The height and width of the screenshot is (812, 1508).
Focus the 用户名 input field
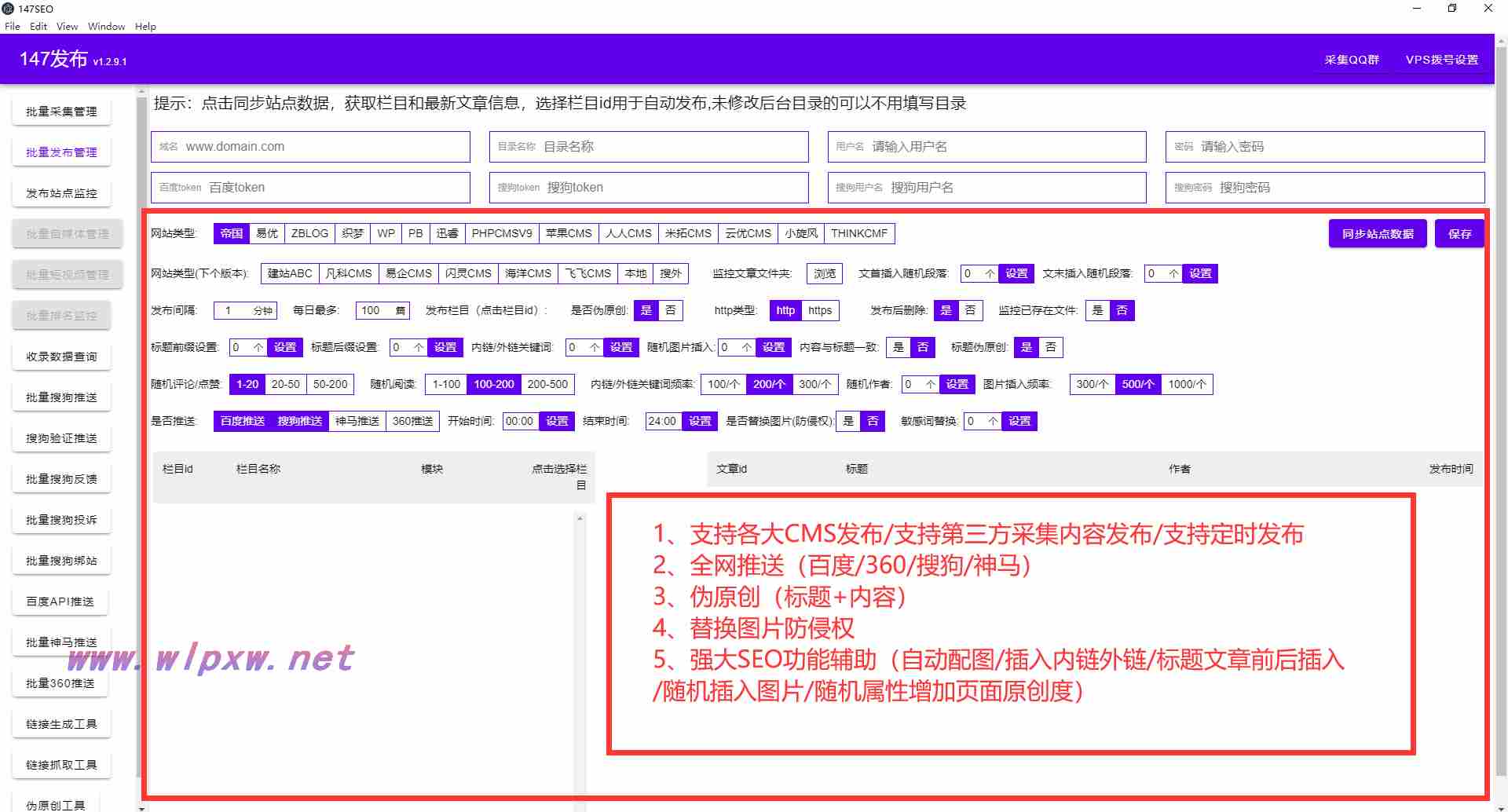click(x=987, y=147)
